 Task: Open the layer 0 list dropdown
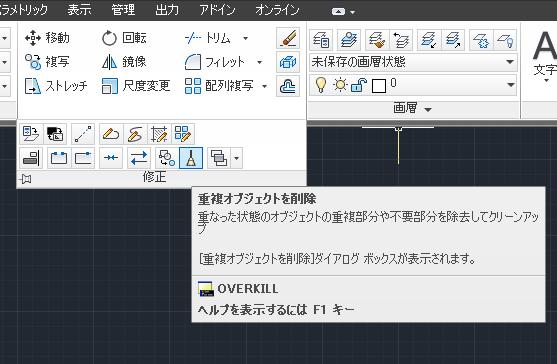[510, 85]
